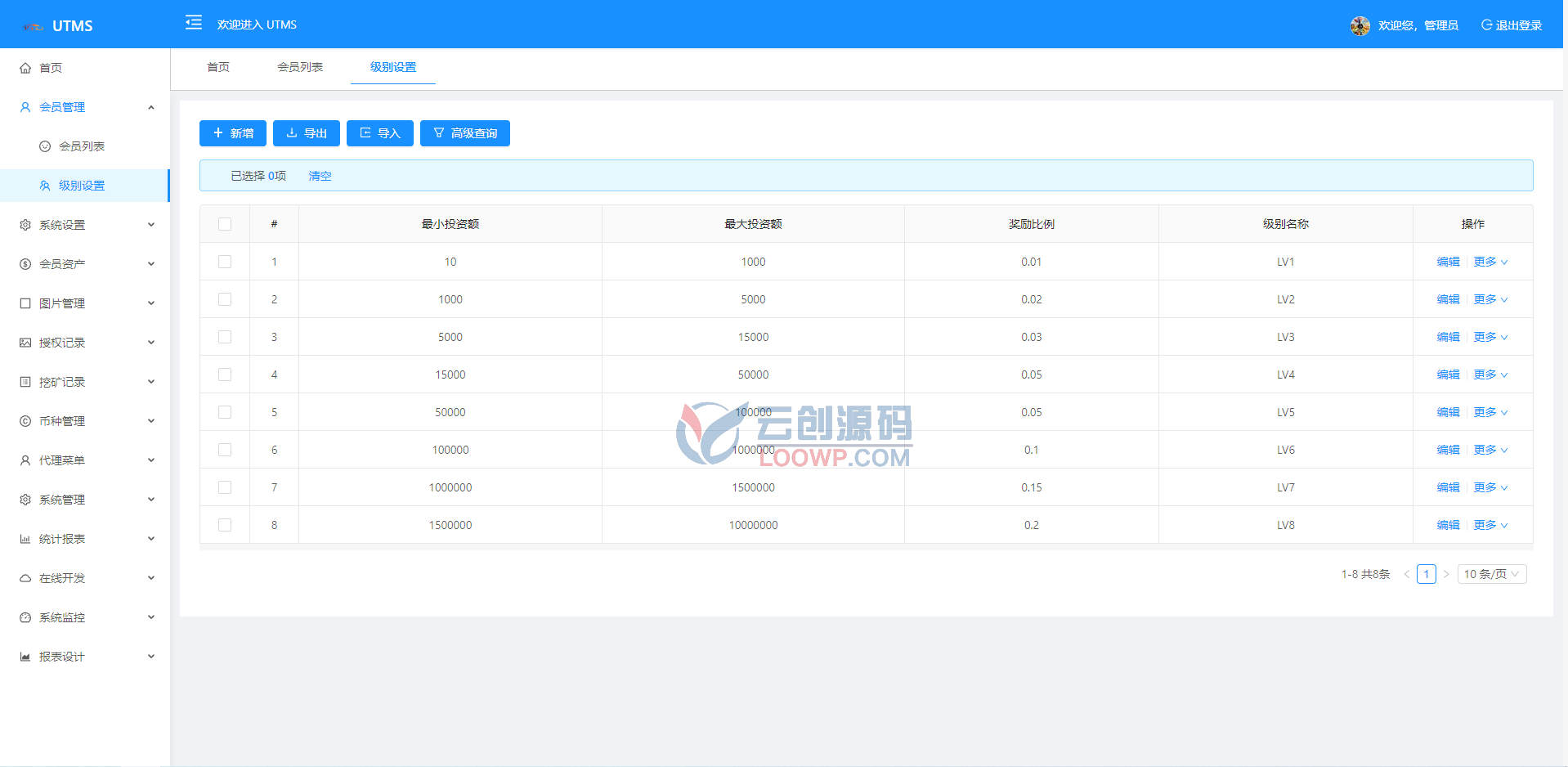Go to next page arrow in pagination
Screen dimensions: 1568x767
(x=1446, y=574)
